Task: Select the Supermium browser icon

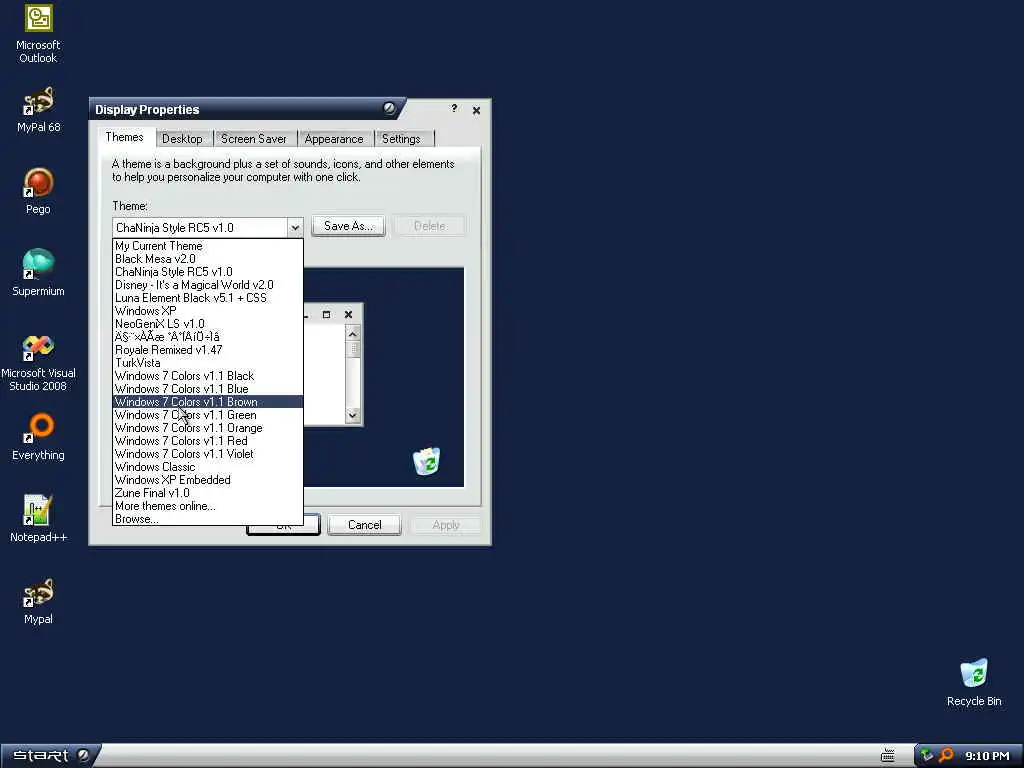Action: tap(38, 273)
